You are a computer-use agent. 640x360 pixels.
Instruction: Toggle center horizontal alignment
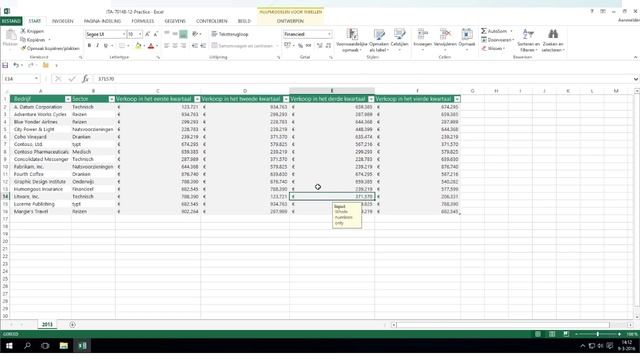tap(175, 46)
